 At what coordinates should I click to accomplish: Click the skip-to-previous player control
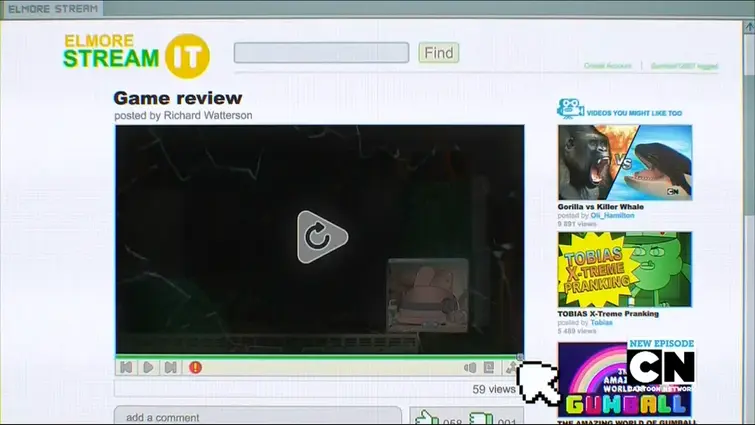(x=126, y=368)
